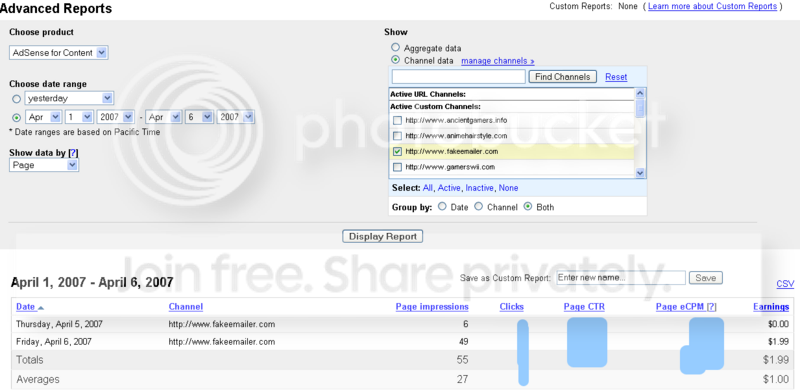Check the animehairstyle.com channel checkbox

(397, 136)
